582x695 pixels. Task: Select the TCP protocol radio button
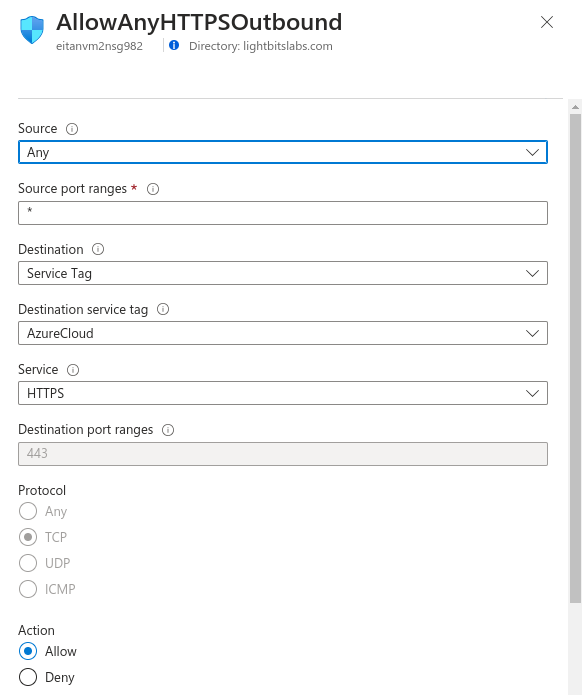pyautogui.click(x=28, y=537)
